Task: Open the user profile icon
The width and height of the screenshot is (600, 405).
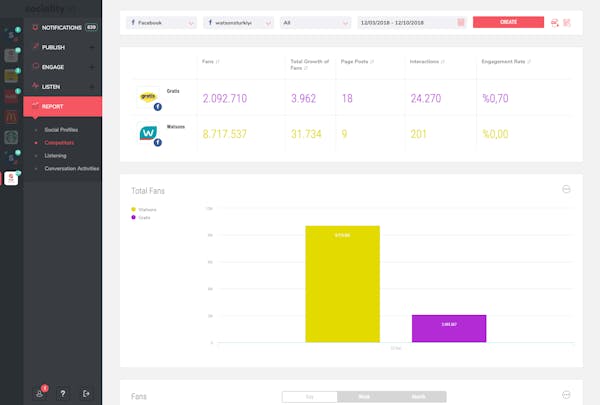Action: [x=40, y=393]
